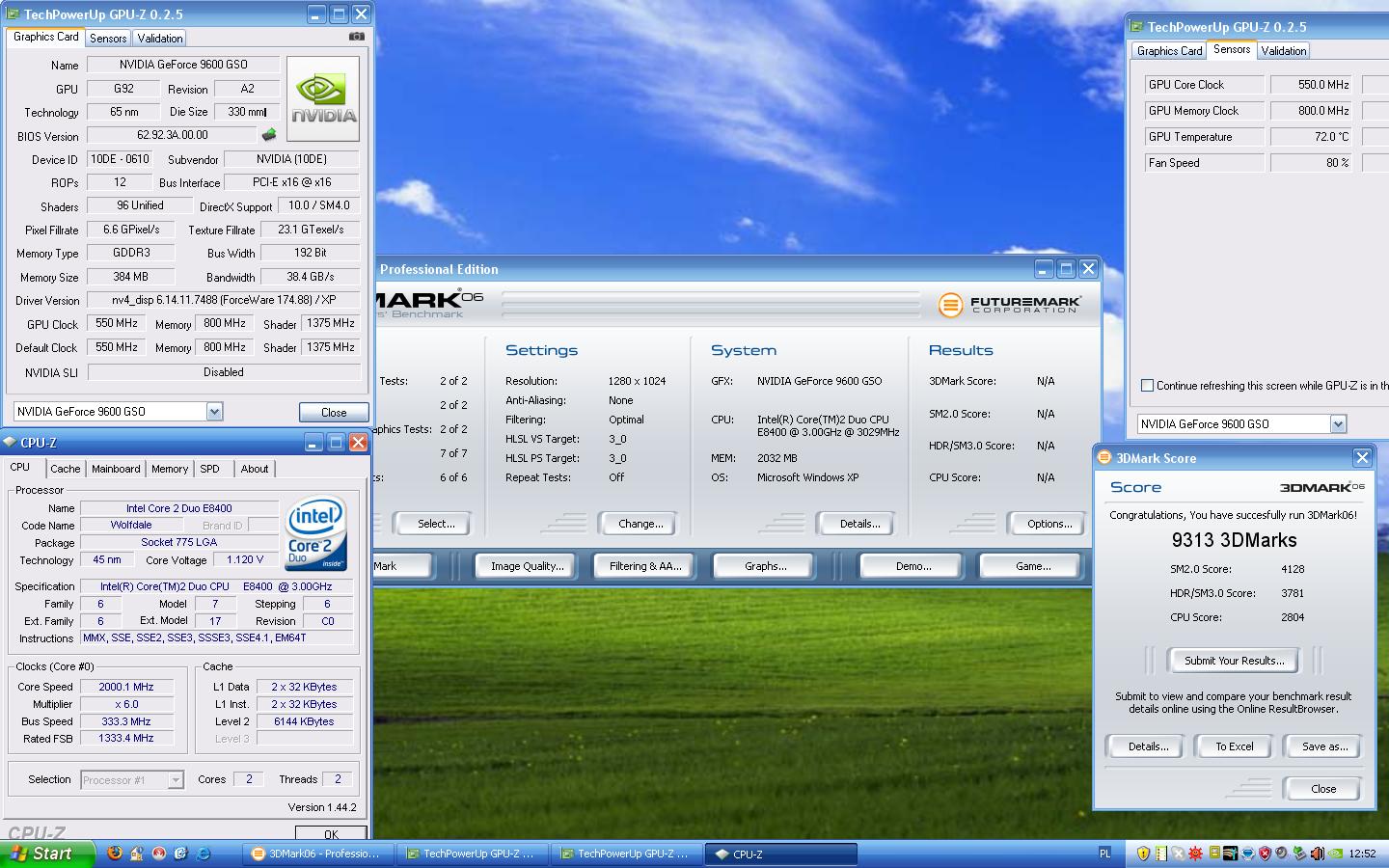Open the Validation tab in the right GPU-Z window

click(x=1283, y=51)
